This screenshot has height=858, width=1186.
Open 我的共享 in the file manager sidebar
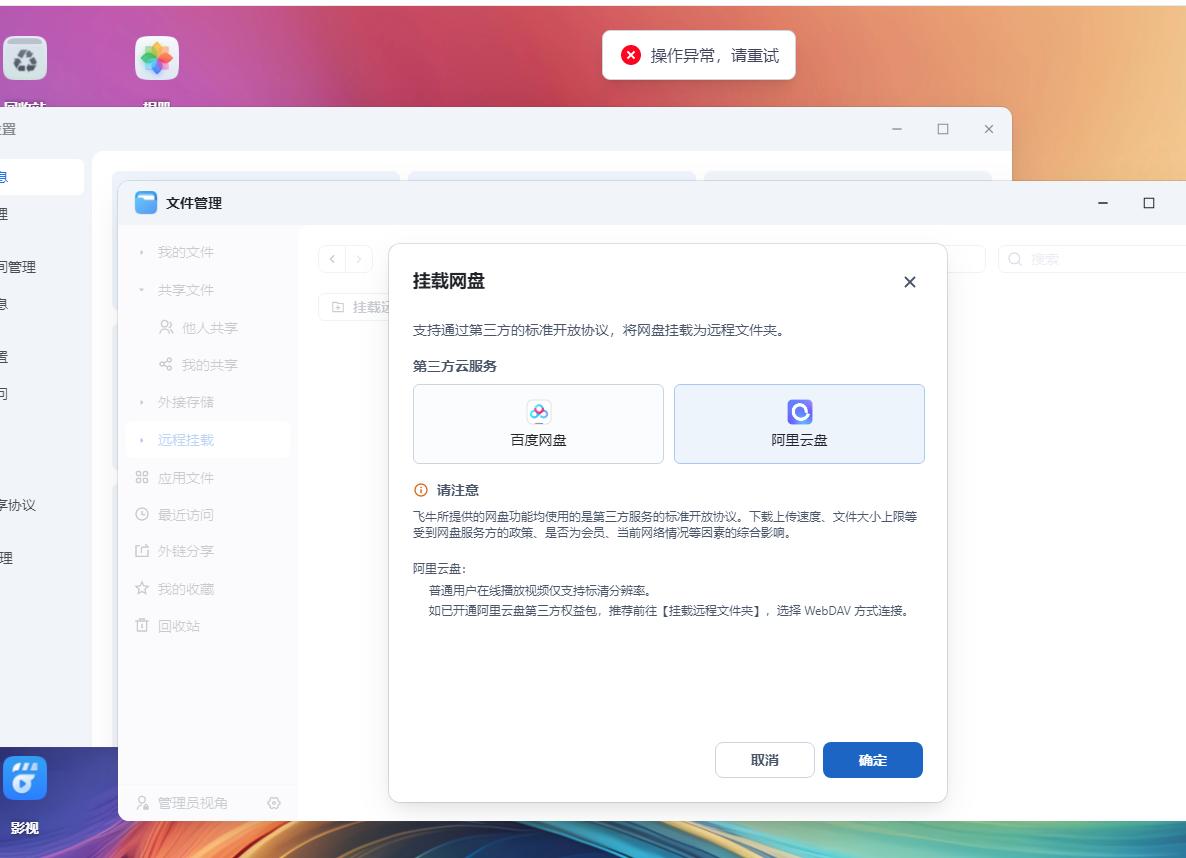pyautogui.click(x=198, y=365)
